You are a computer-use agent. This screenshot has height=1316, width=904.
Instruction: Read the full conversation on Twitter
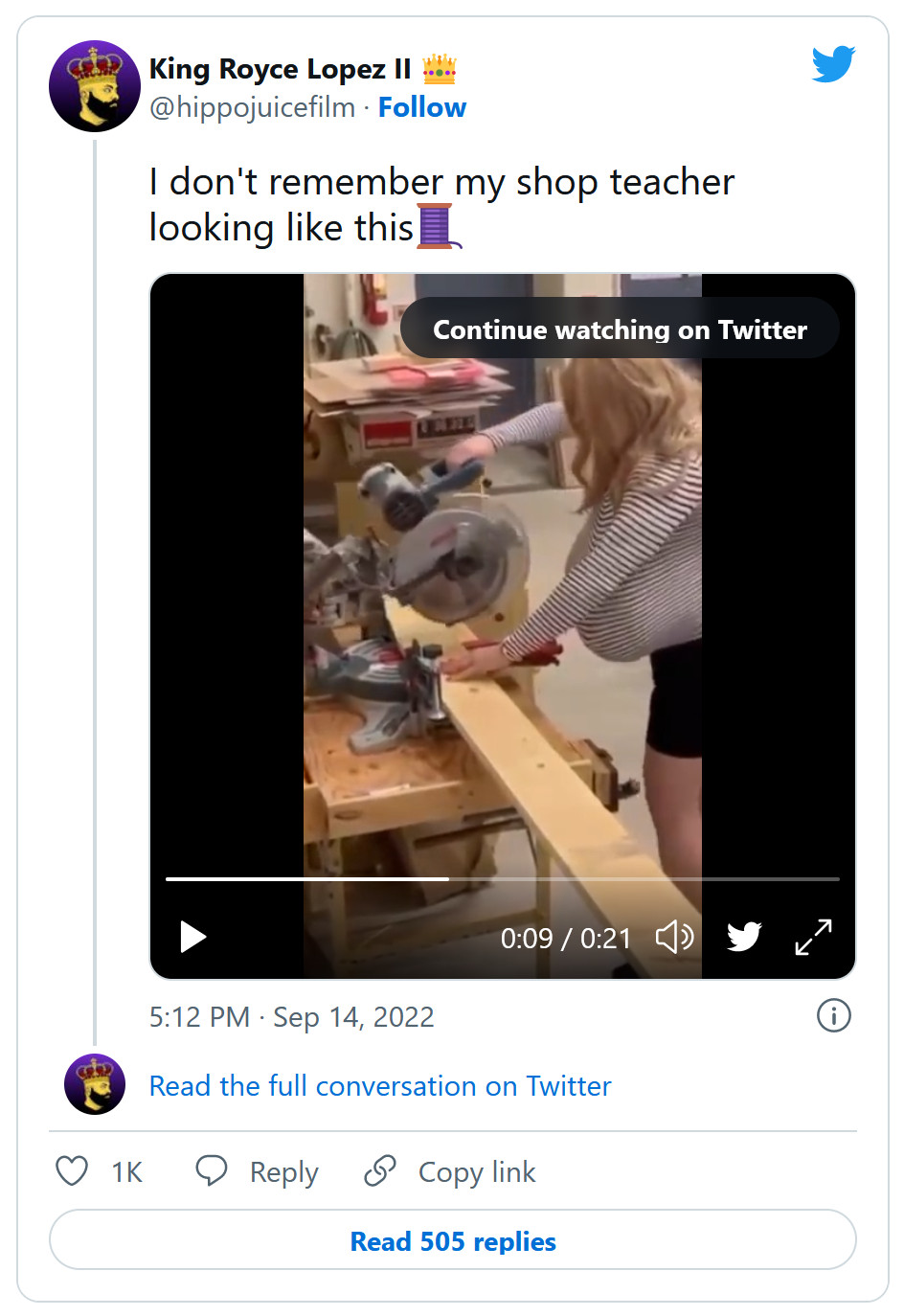pos(379,1086)
